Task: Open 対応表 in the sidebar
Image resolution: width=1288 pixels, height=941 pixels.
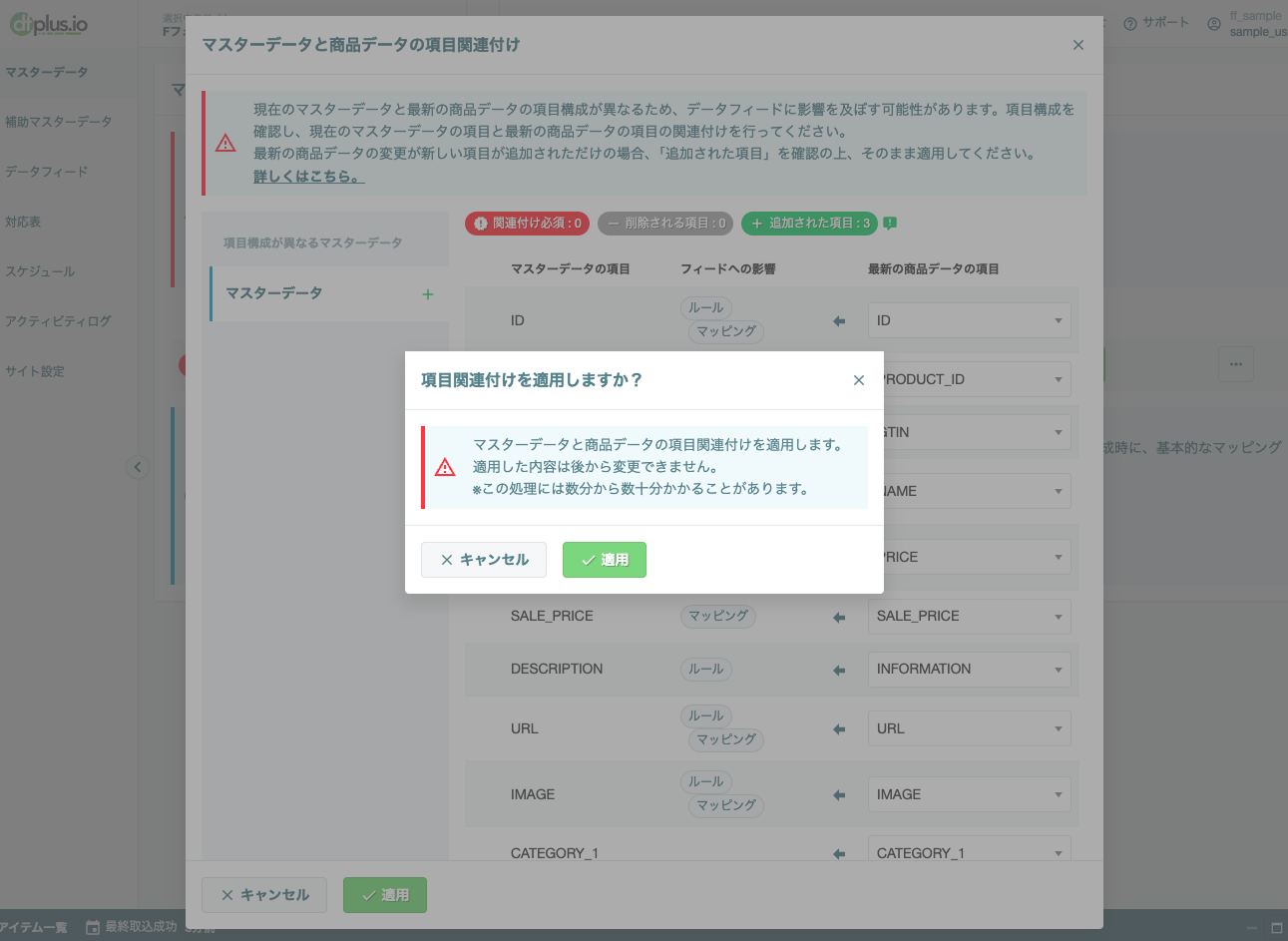Action: pos(23,222)
